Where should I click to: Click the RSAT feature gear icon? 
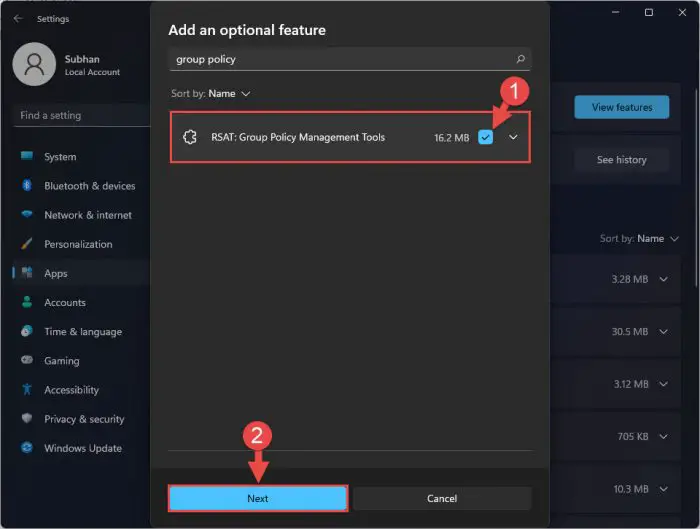click(190, 137)
